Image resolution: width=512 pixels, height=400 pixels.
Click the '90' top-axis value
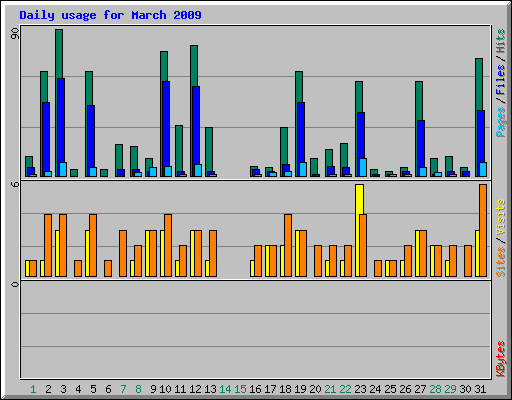point(15,34)
